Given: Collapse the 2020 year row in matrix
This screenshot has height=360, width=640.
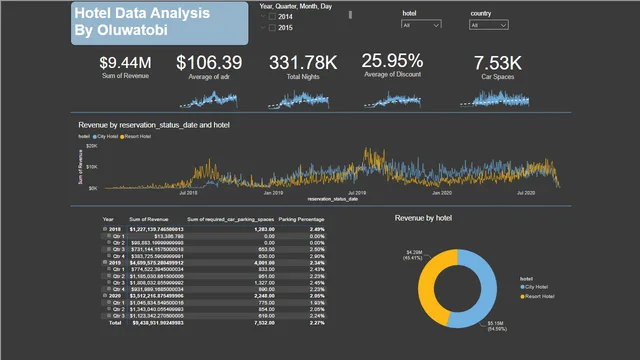Looking at the screenshot, I should click(105, 296).
